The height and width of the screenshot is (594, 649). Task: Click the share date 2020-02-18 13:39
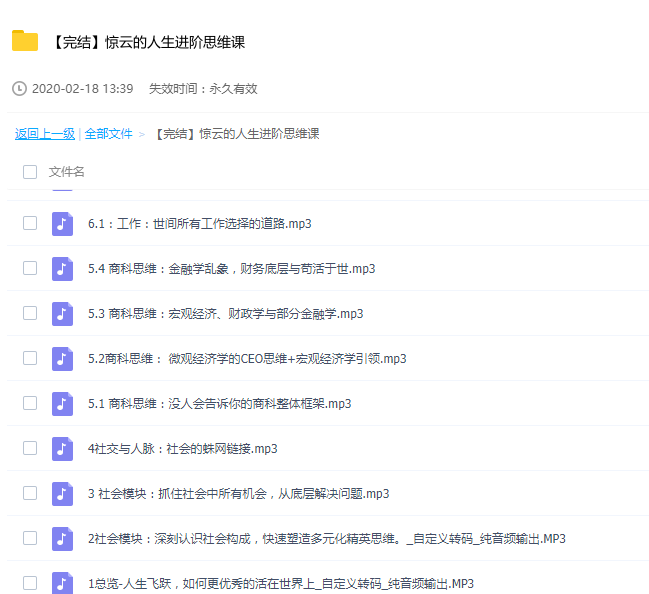(x=82, y=89)
